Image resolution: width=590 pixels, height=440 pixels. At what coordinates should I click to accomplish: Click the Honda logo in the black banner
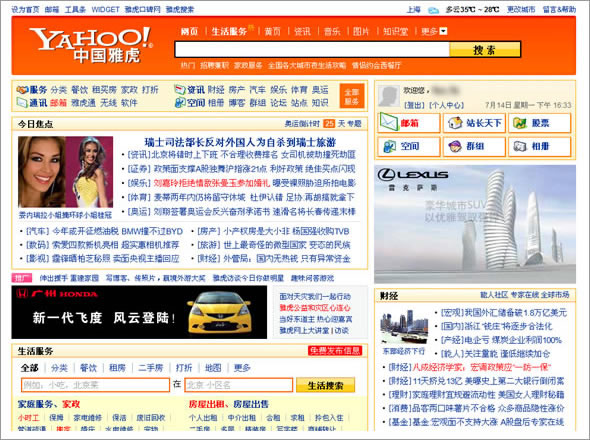[x=22, y=294]
